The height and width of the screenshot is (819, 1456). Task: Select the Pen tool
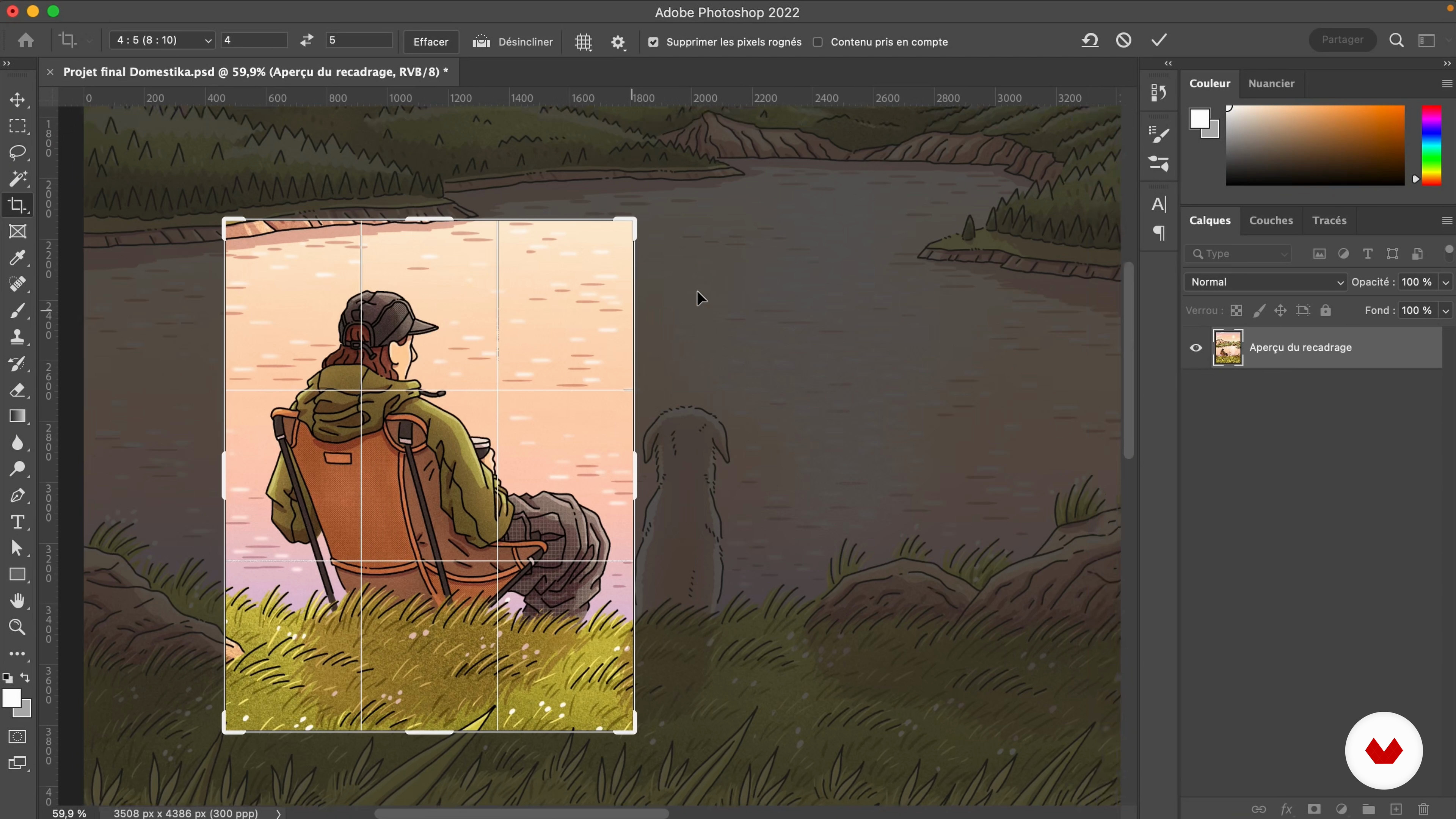(x=17, y=496)
